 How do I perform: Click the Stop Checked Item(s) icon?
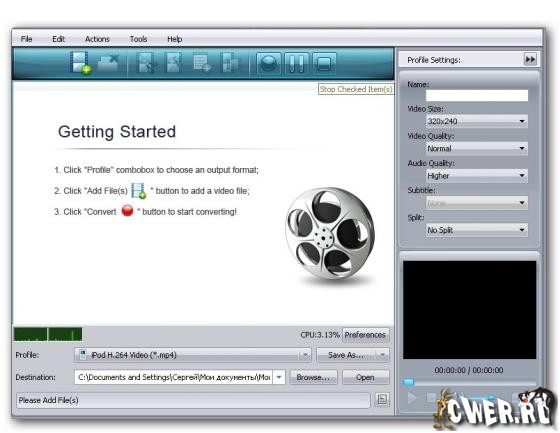(324, 64)
